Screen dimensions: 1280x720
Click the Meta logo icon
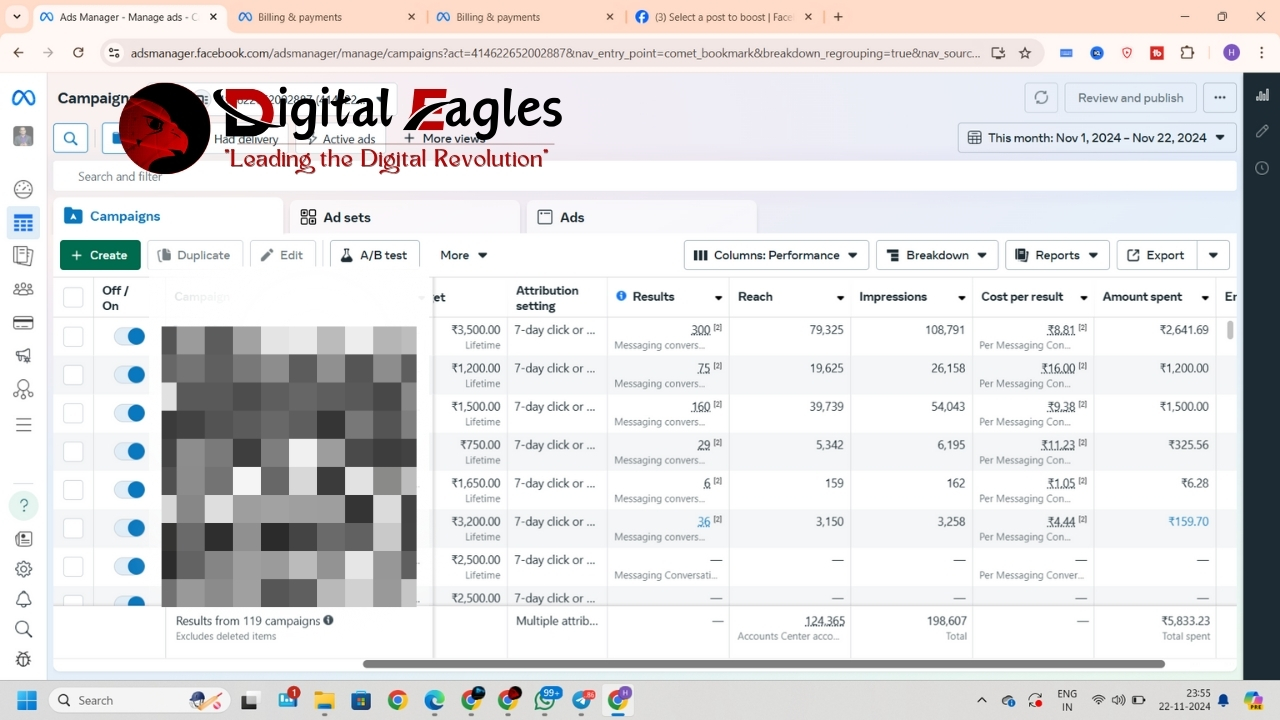tap(23, 98)
